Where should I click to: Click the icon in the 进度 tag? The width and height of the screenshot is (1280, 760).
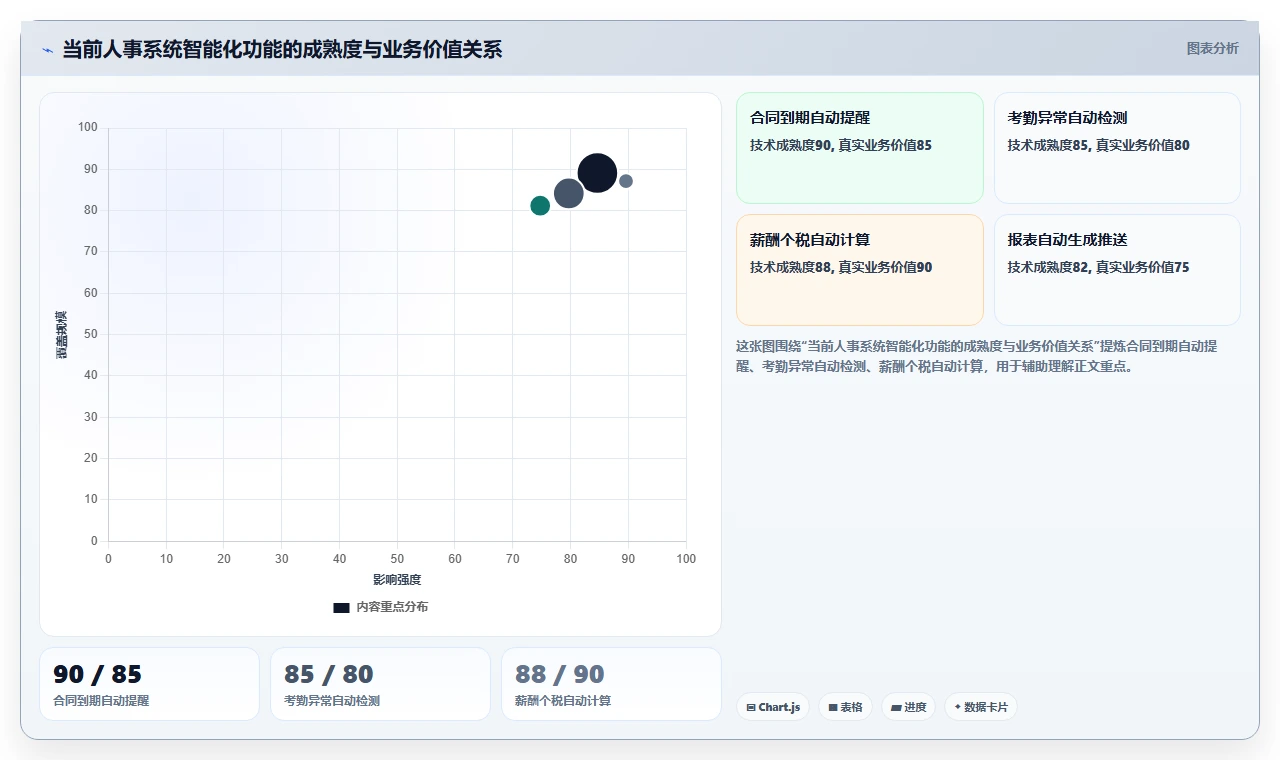point(896,707)
